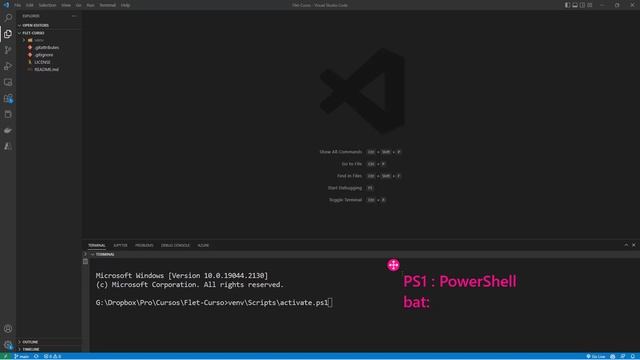Image resolution: width=640 pixels, height=360 pixels.
Task: Open the Extensions view
Action: pyautogui.click(x=8, y=98)
